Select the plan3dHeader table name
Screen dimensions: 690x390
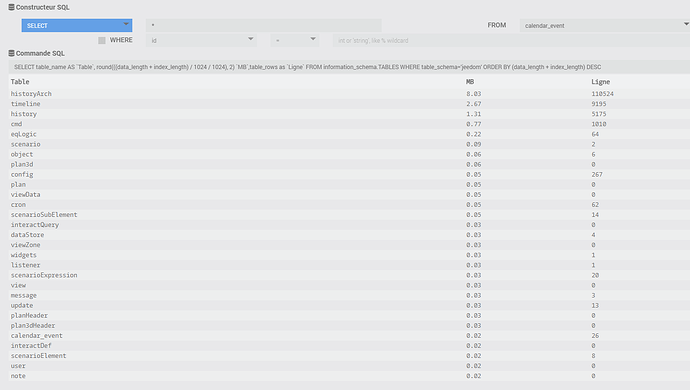[33, 326]
